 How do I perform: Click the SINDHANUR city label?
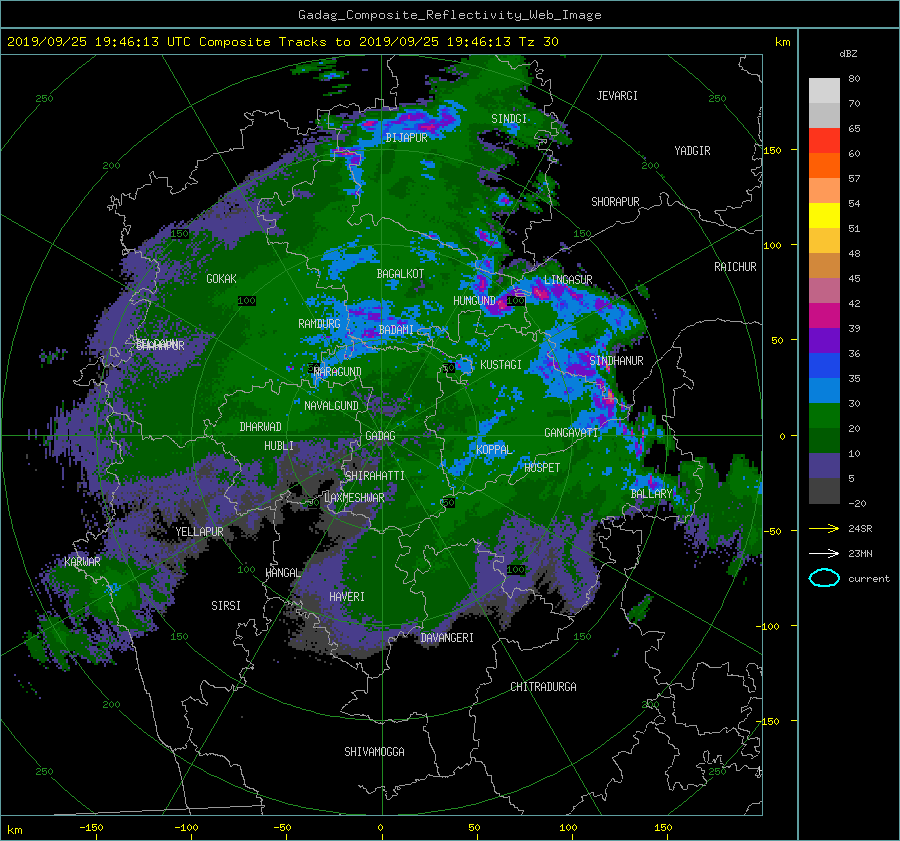click(x=616, y=361)
